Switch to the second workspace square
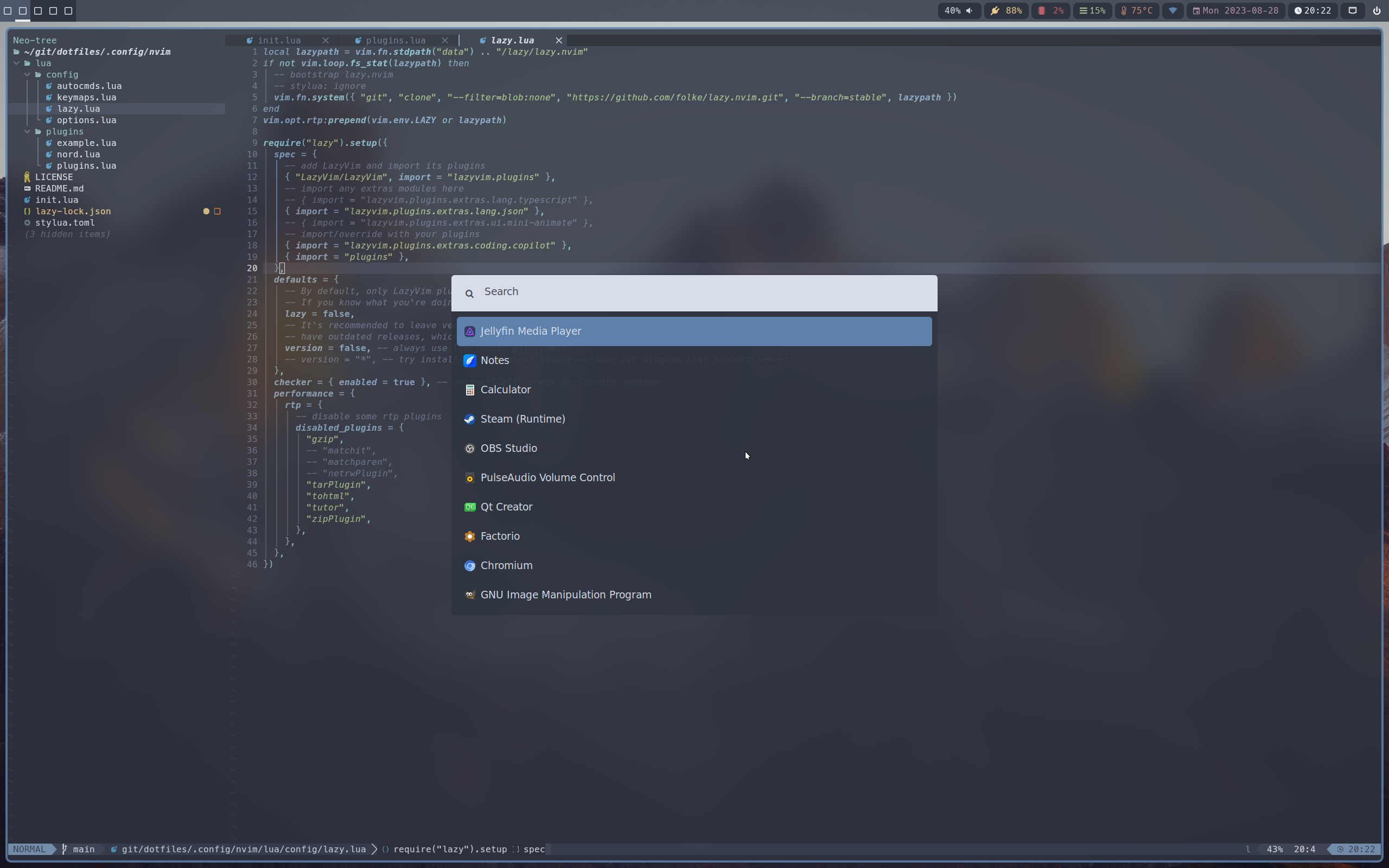Viewport: 1389px width, 868px height. 23,10
